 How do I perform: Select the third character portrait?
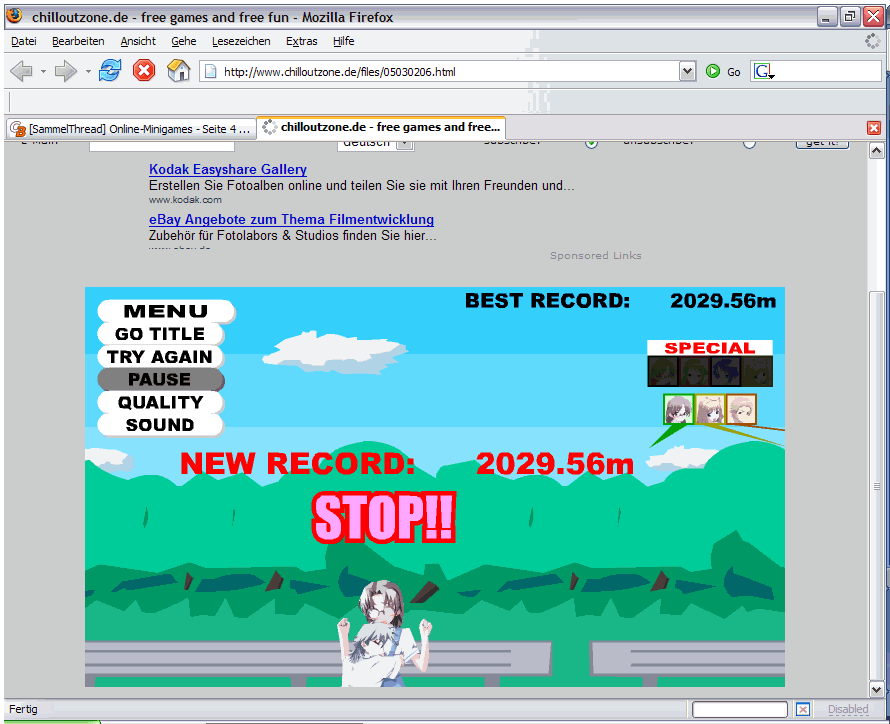tap(741, 409)
